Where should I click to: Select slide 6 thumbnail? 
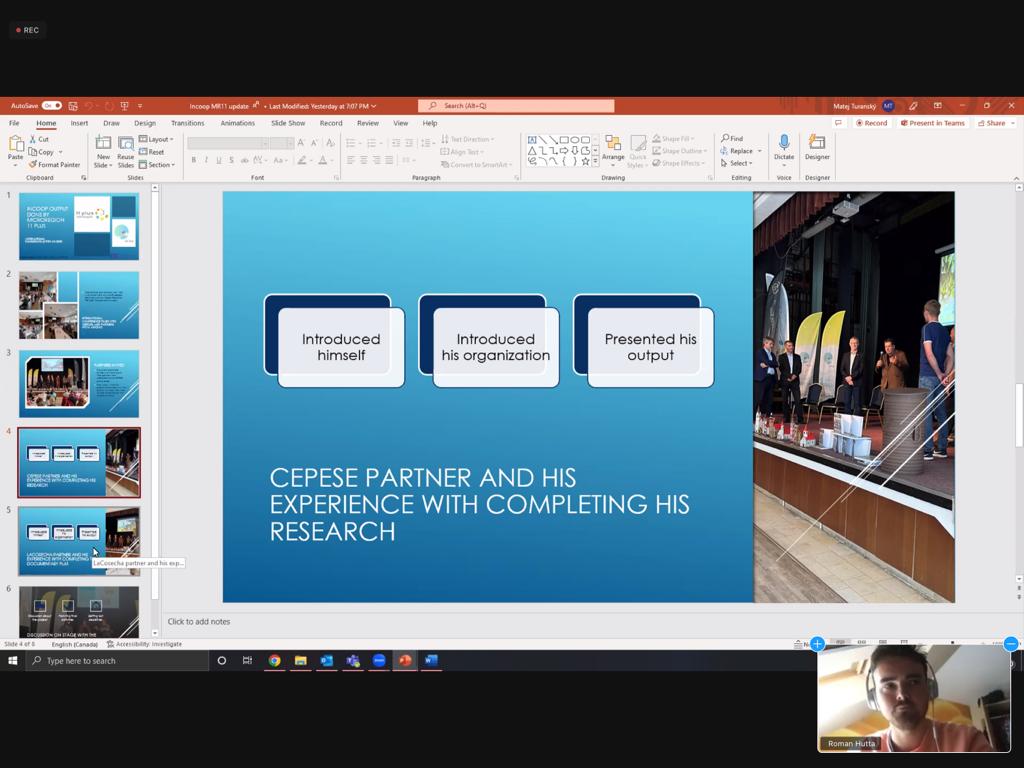(x=79, y=612)
